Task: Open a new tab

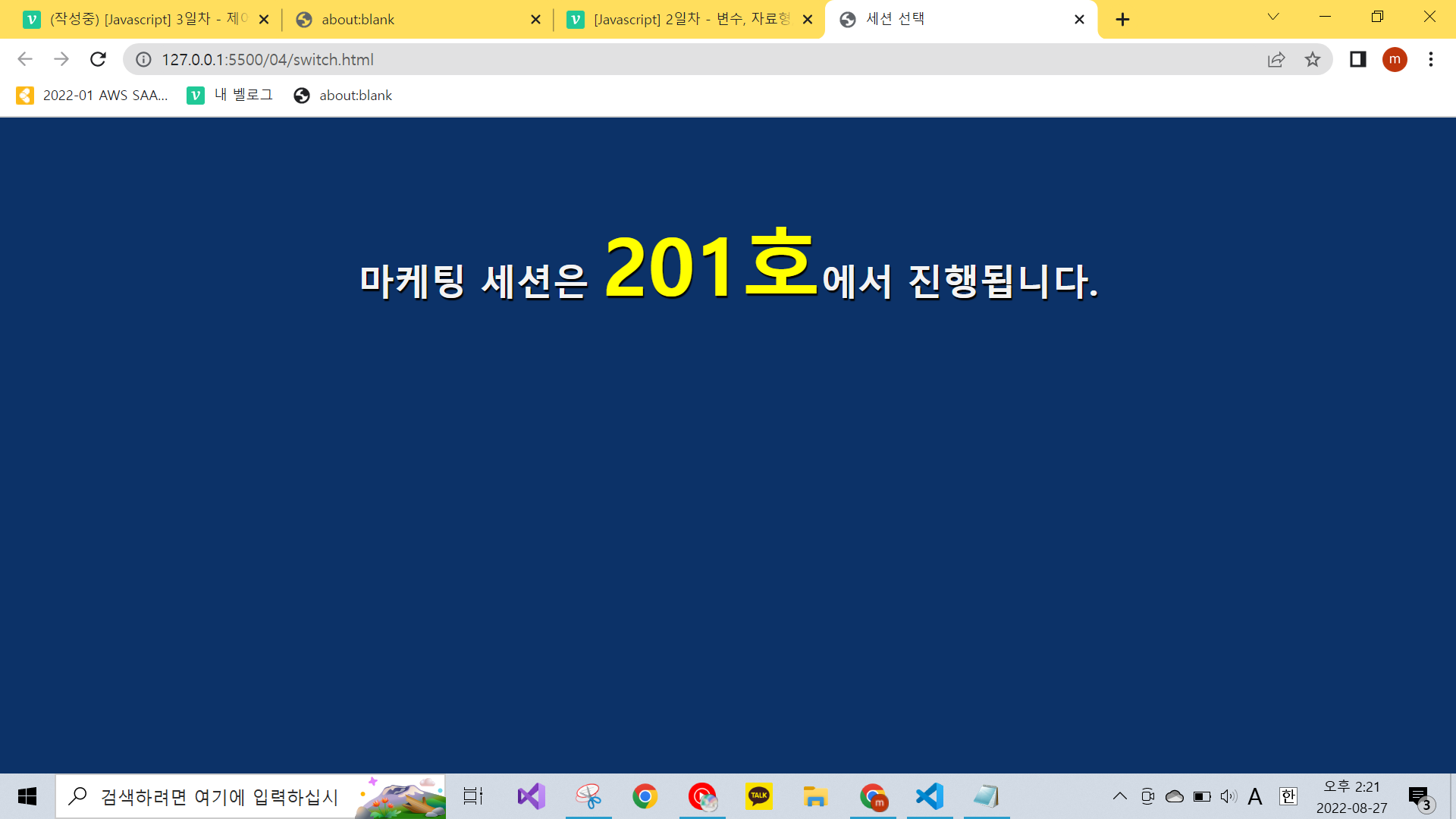Action: [1123, 20]
